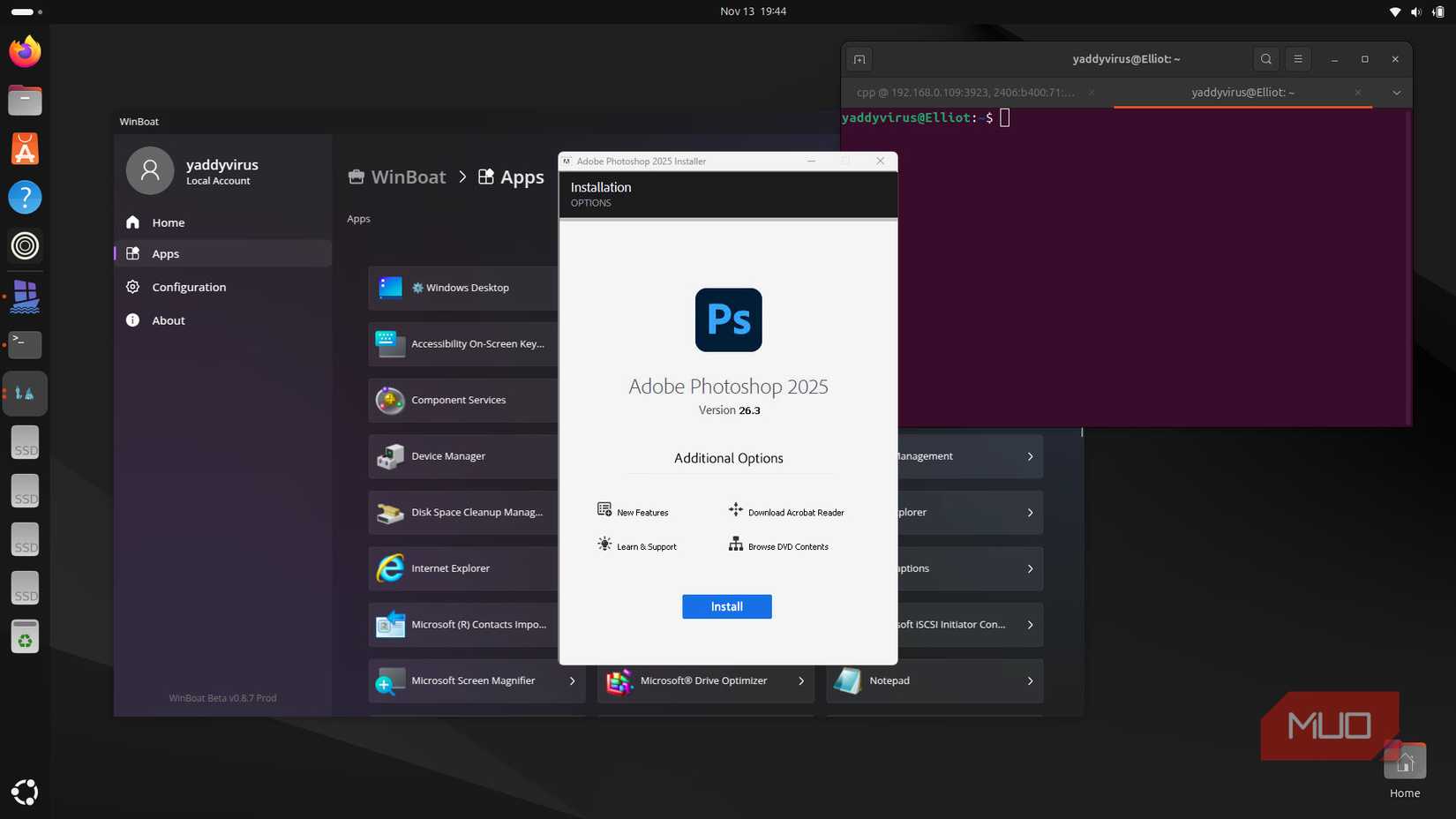Click the search icon in the terminal header

[x=1265, y=59]
